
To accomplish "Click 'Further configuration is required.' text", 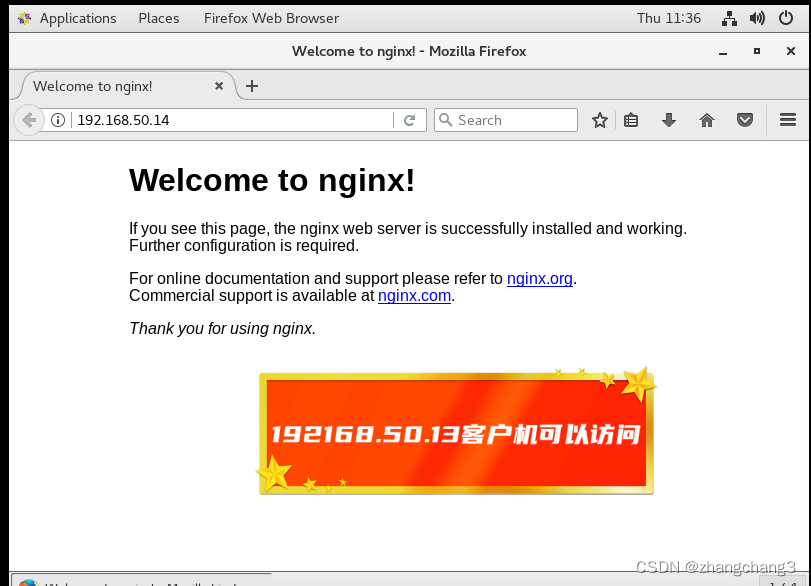I will [244, 245].
